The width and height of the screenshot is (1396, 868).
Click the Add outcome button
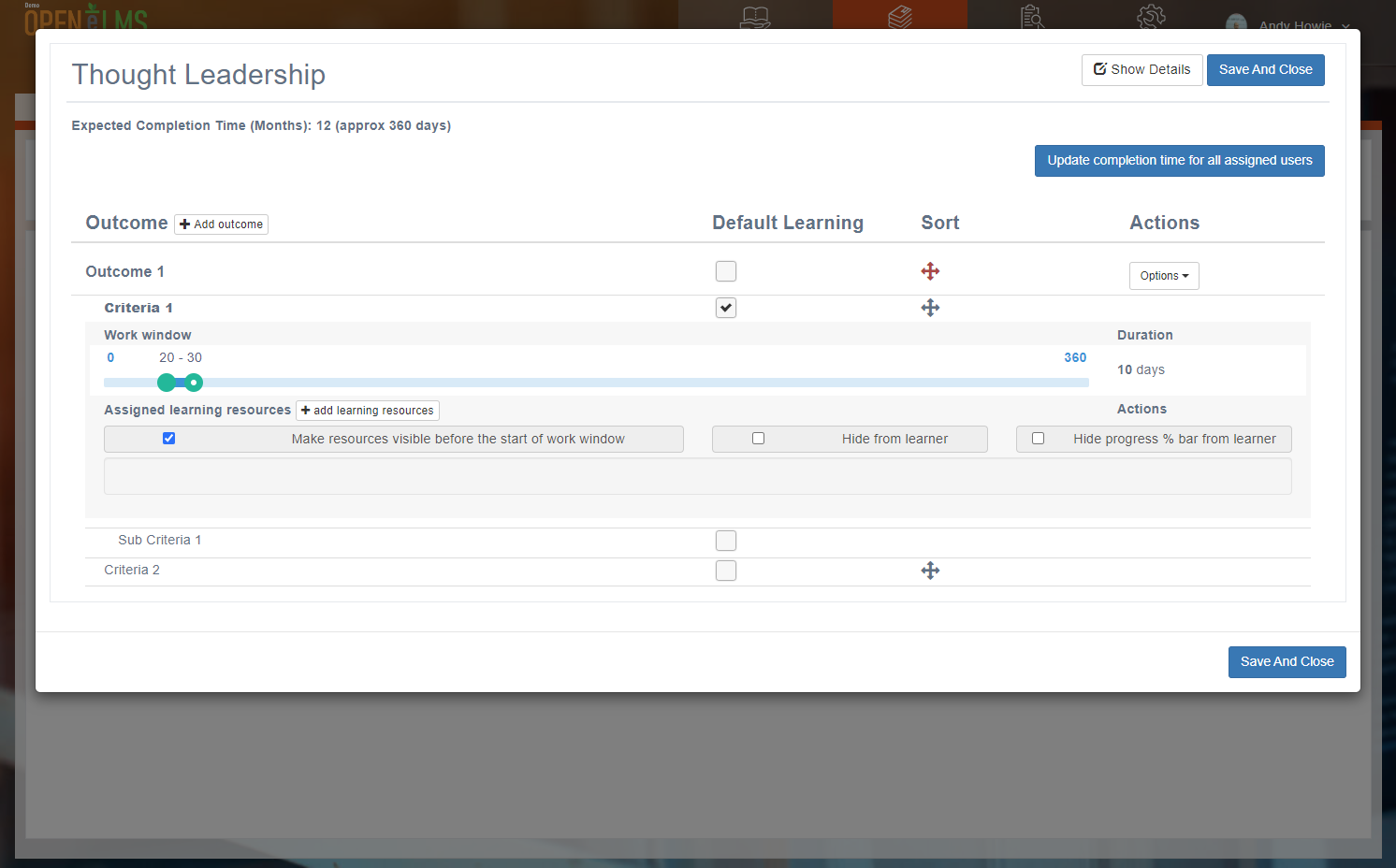coord(222,224)
